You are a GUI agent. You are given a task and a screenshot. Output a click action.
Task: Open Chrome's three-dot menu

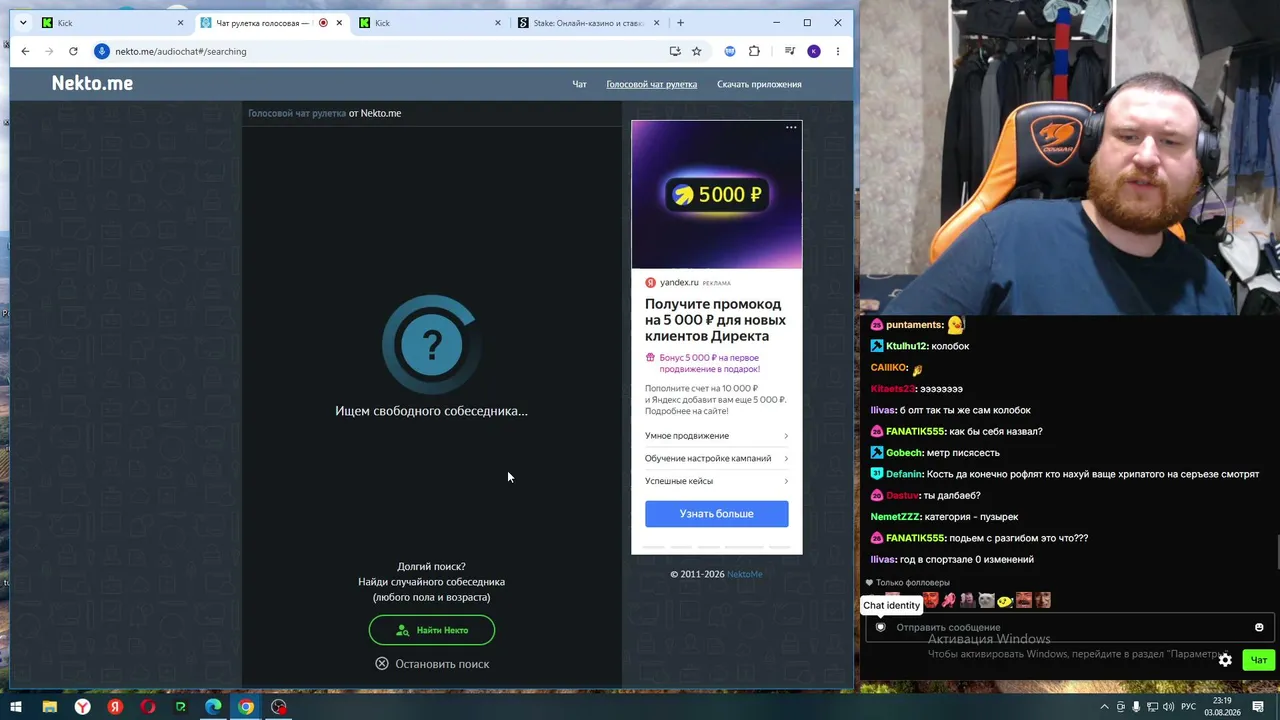tap(838, 51)
